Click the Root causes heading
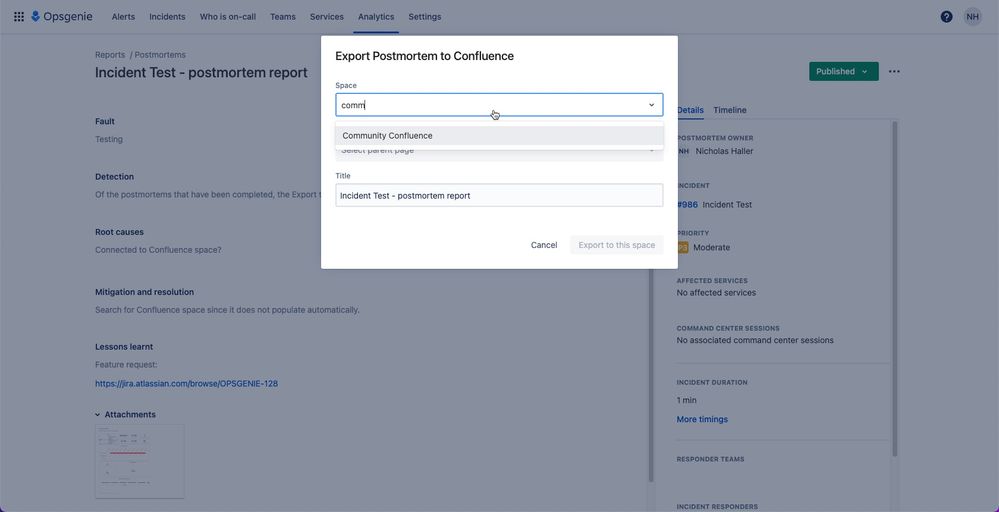The width and height of the screenshot is (999, 512). [119, 232]
